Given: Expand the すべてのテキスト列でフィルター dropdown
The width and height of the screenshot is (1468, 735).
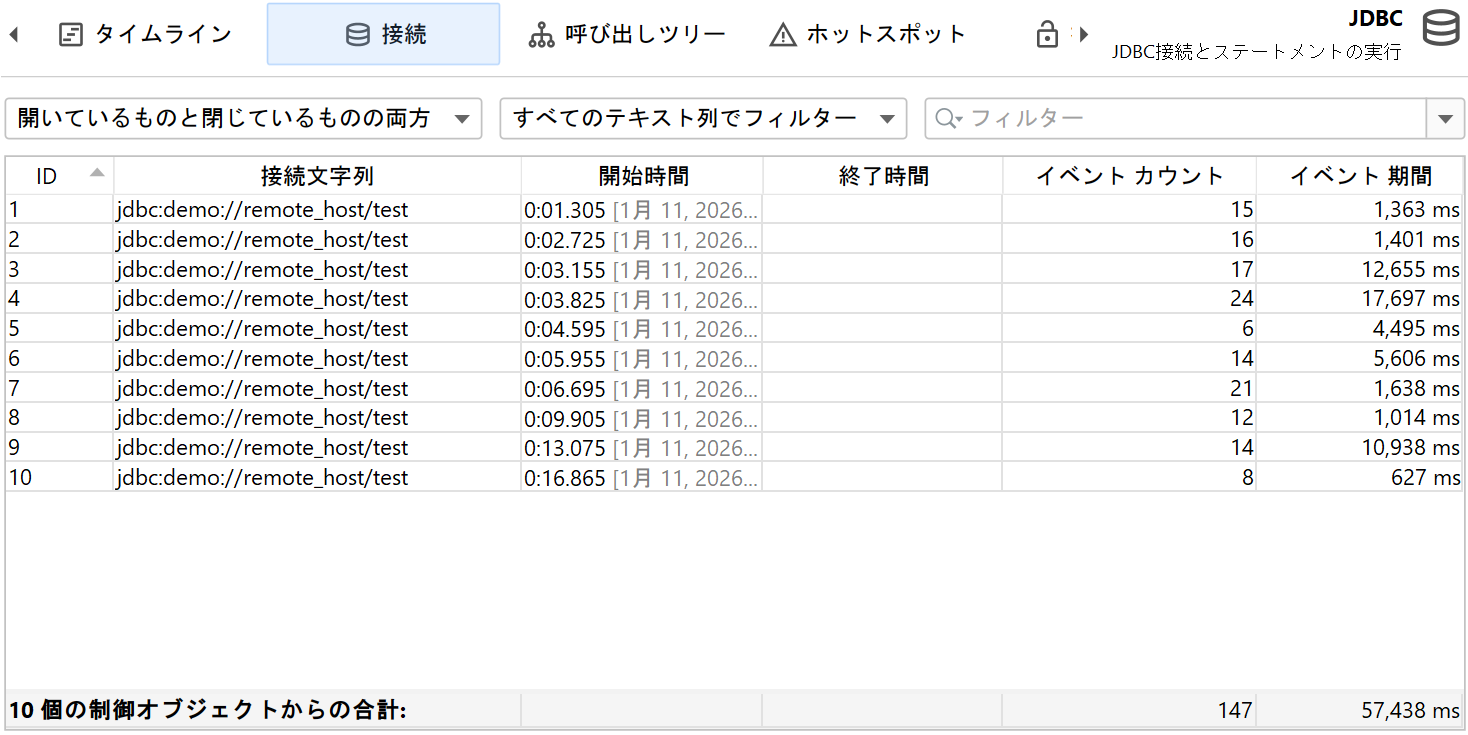Looking at the screenshot, I should tap(702, 119).
